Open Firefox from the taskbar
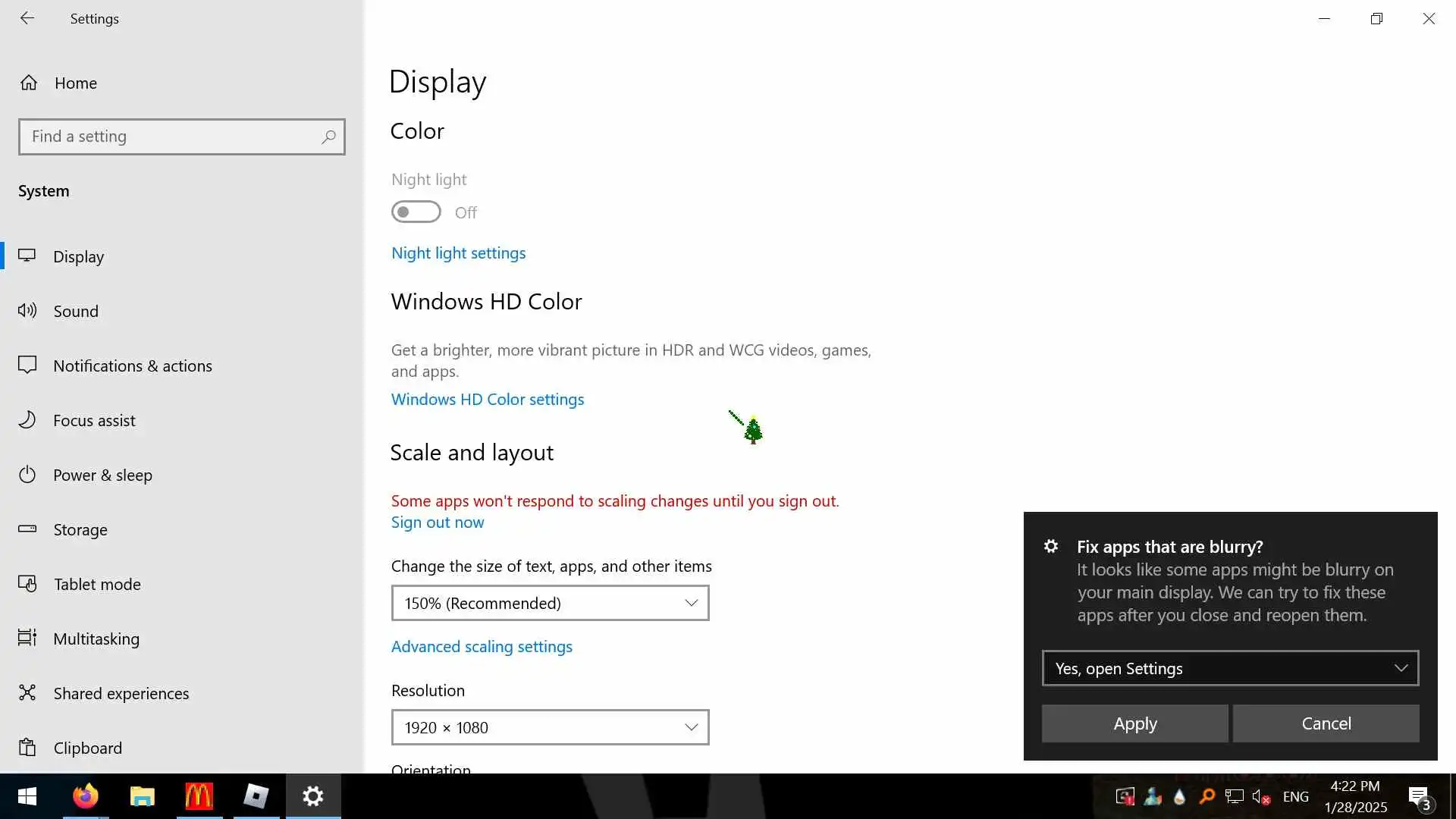 85,796
